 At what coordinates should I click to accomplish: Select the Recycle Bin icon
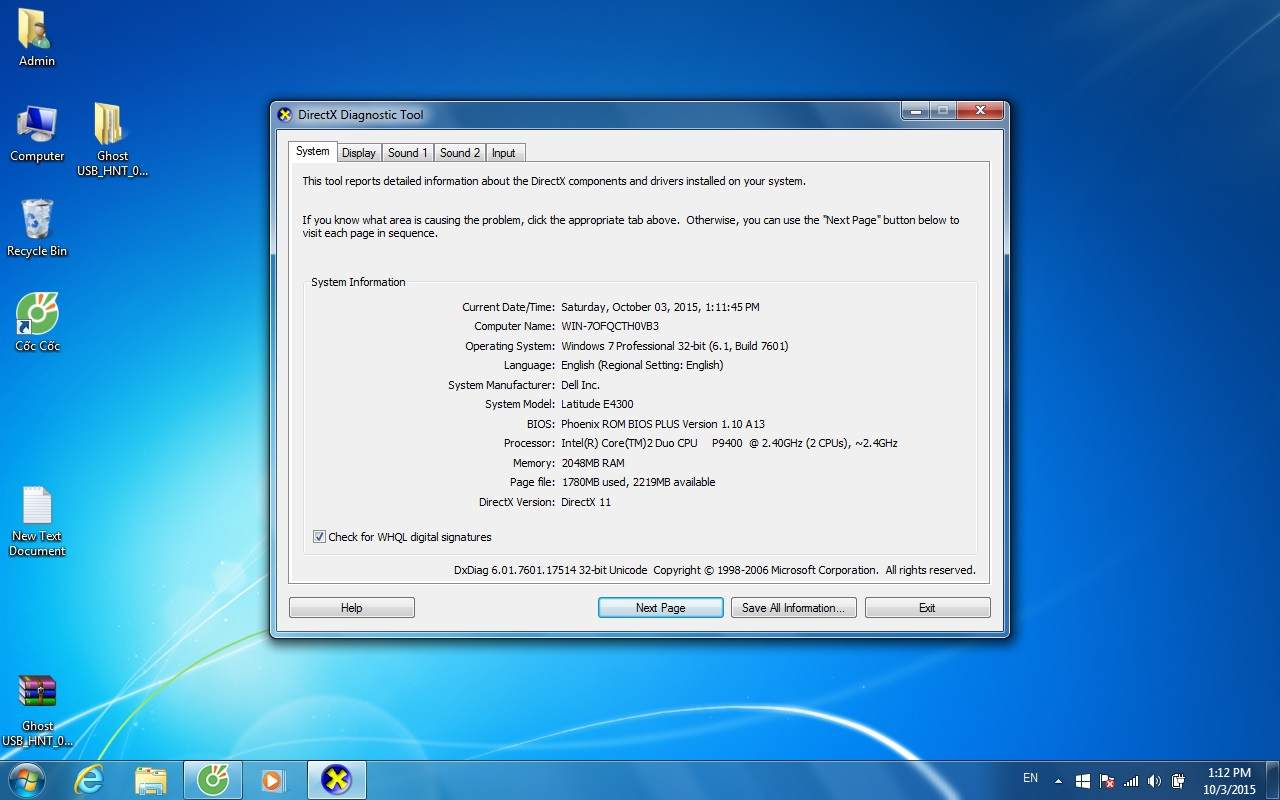pos(37,228)
